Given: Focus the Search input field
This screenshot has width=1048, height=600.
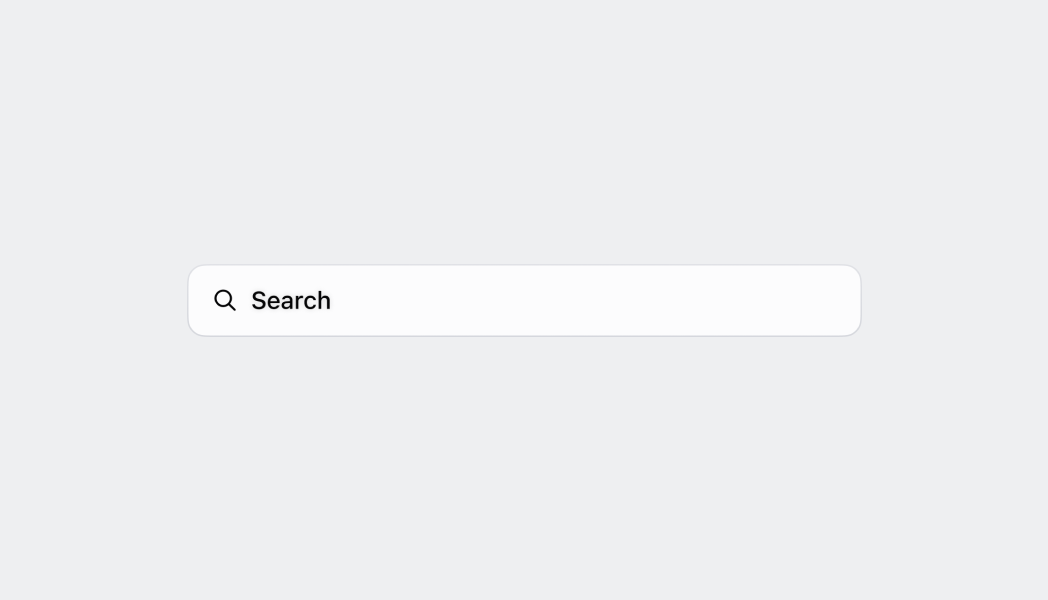Looking at the screenshot, I should tap(524, 300).
